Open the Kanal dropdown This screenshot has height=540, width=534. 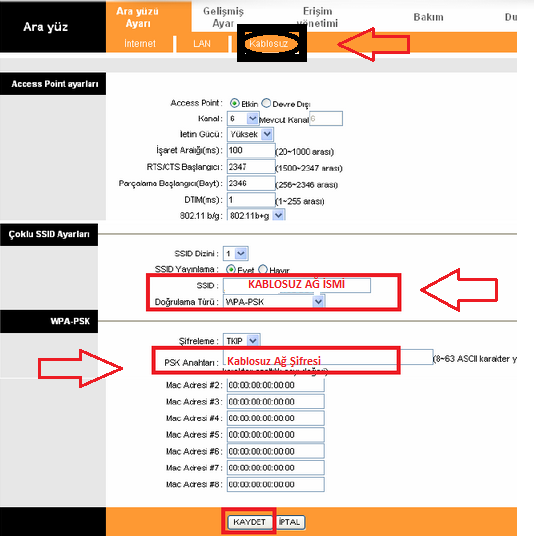[243, 119]
